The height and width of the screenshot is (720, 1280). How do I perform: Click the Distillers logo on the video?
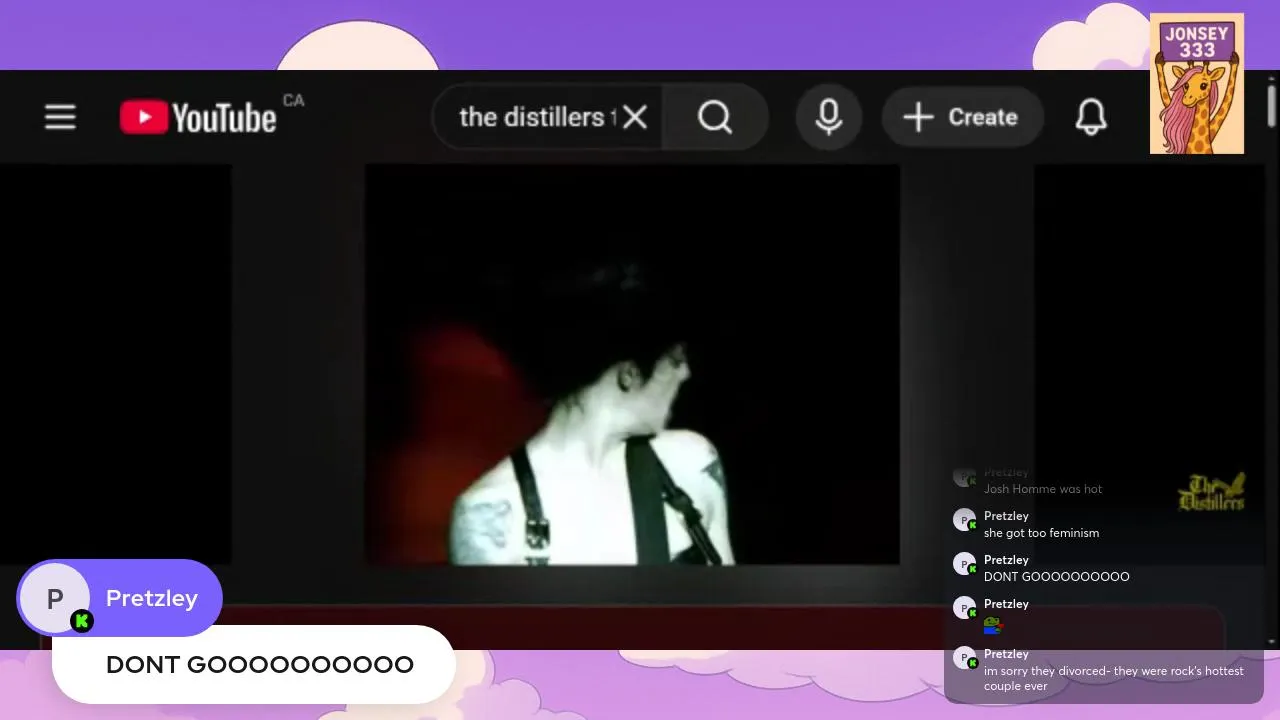(1212, 492)
